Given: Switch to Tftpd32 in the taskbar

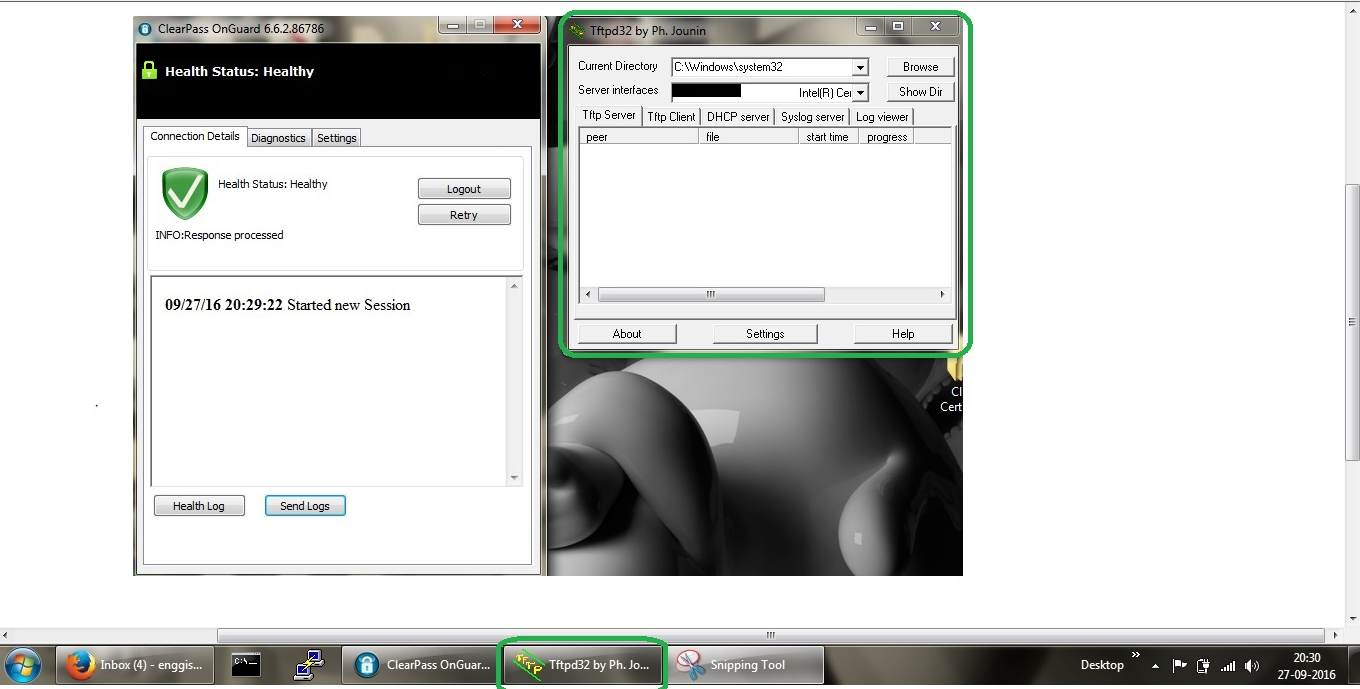Looking at the screenshot, I should point(582,665).
